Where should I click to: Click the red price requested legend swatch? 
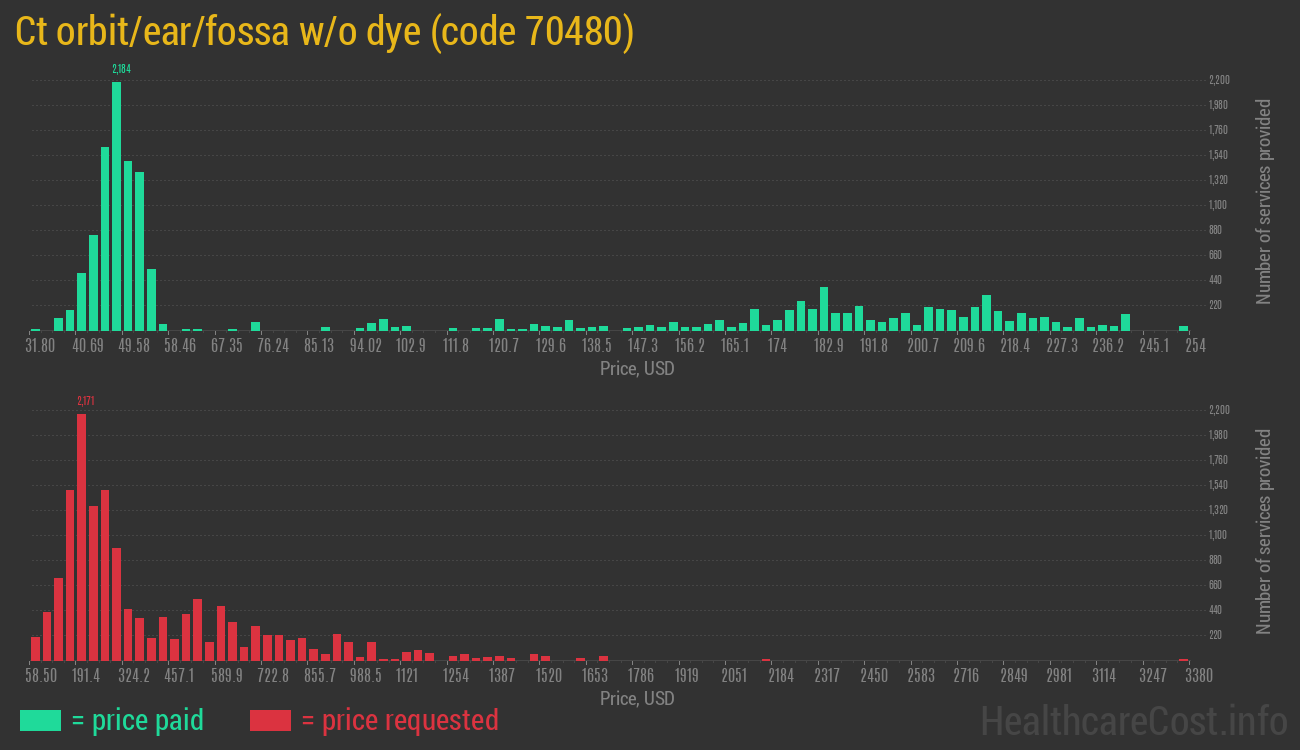270,720
